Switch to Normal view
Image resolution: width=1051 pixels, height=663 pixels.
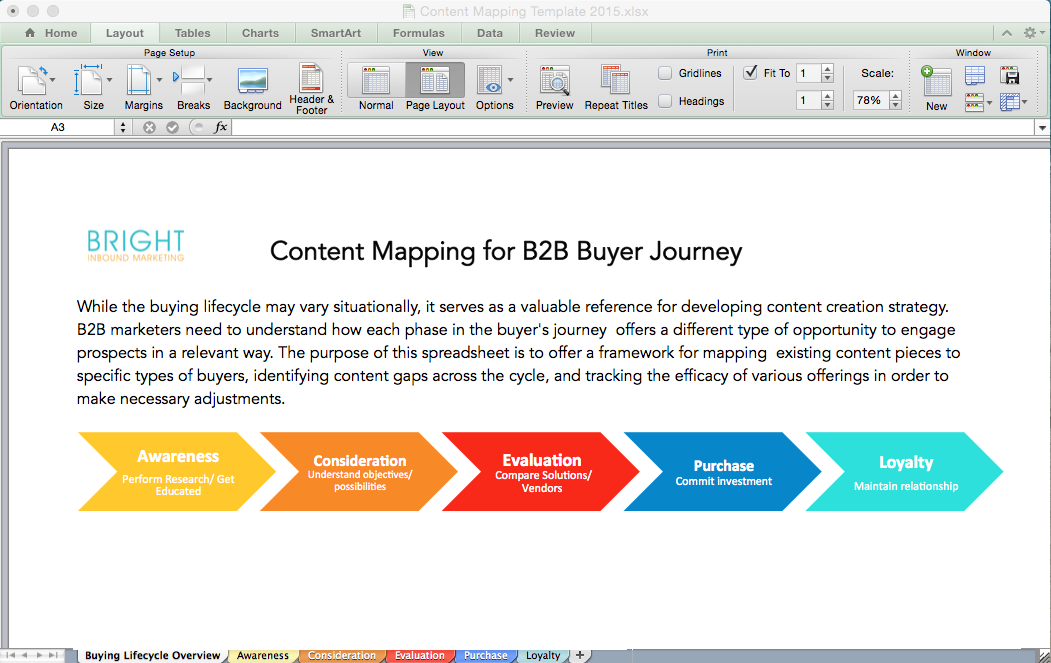coord(375,88)
